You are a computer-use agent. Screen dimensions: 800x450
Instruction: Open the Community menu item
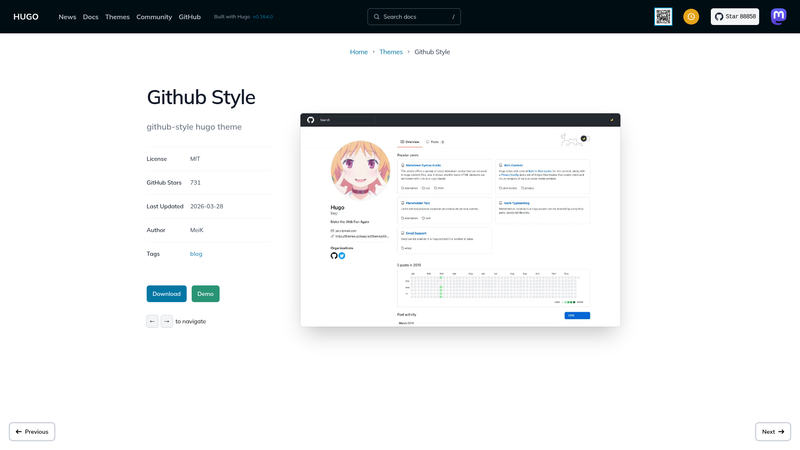(x=154, y=17)
